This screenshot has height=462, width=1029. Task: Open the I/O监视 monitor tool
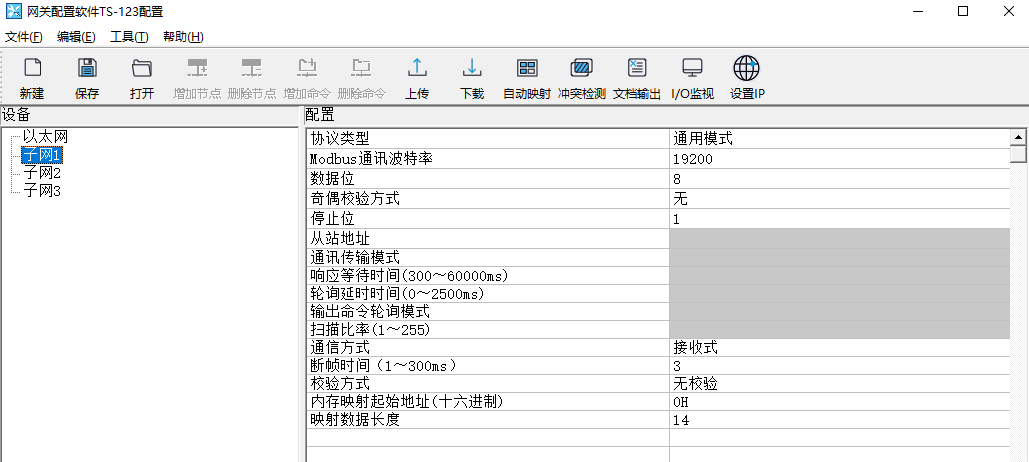coord(692,69)
